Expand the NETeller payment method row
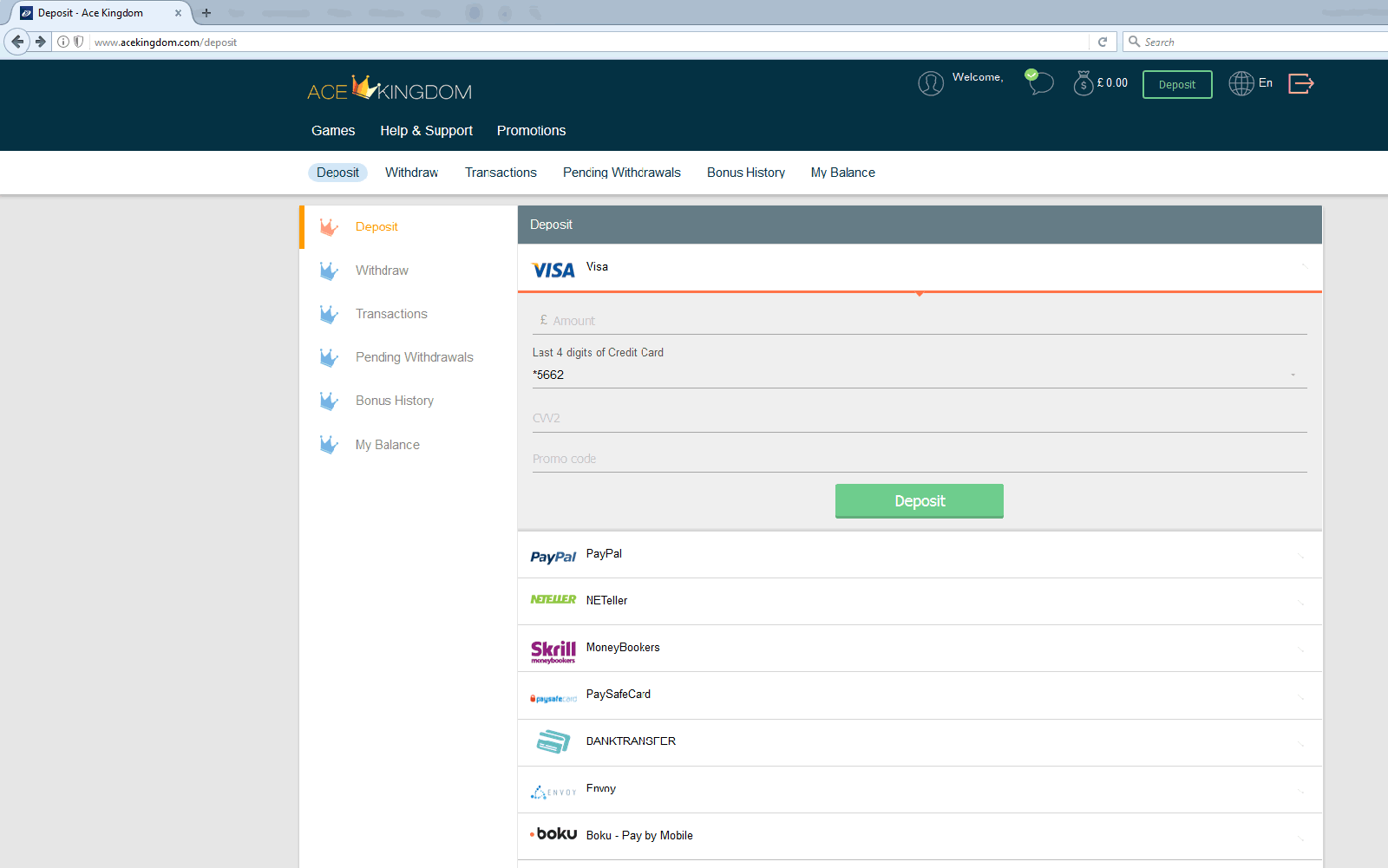 point(920,602)
